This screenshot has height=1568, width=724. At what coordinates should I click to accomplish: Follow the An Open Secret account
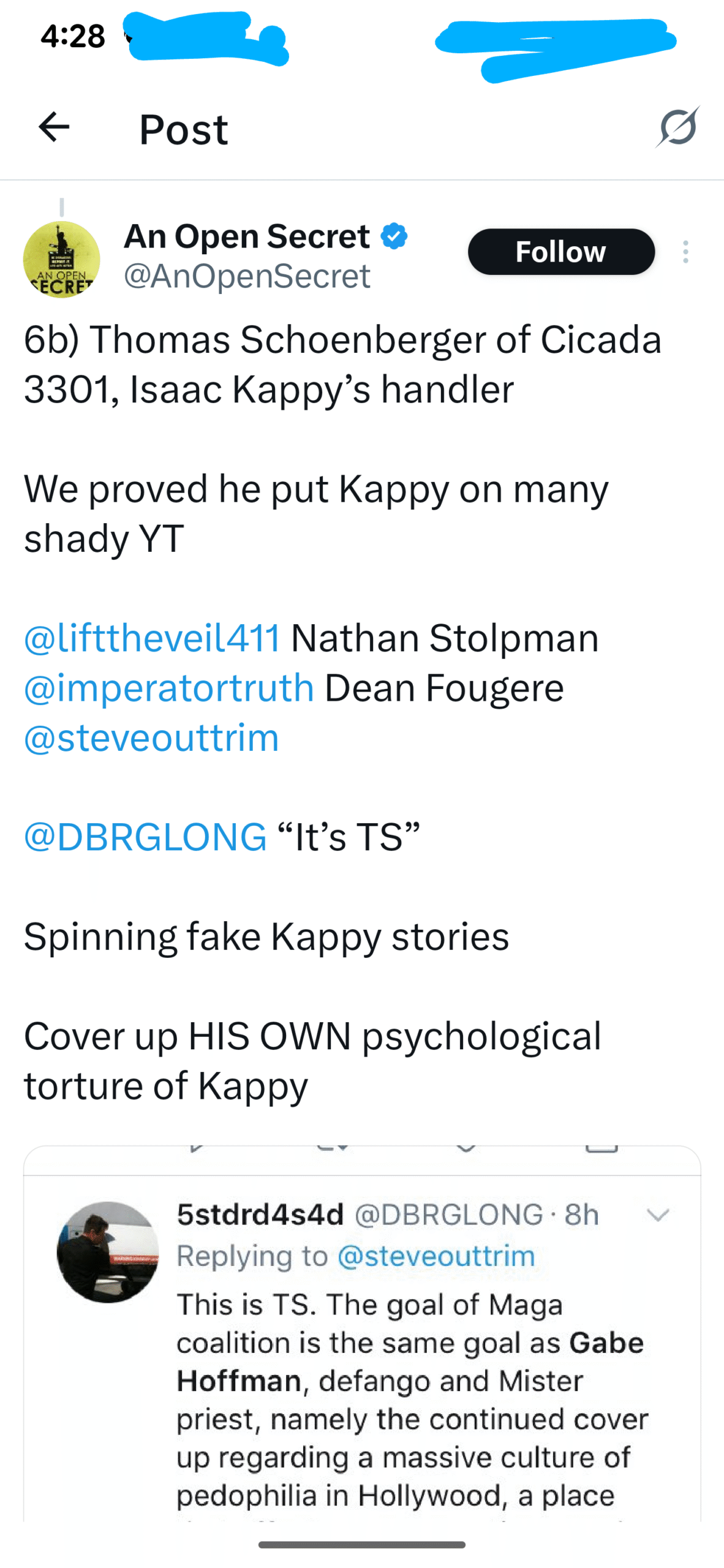point(560,252)
